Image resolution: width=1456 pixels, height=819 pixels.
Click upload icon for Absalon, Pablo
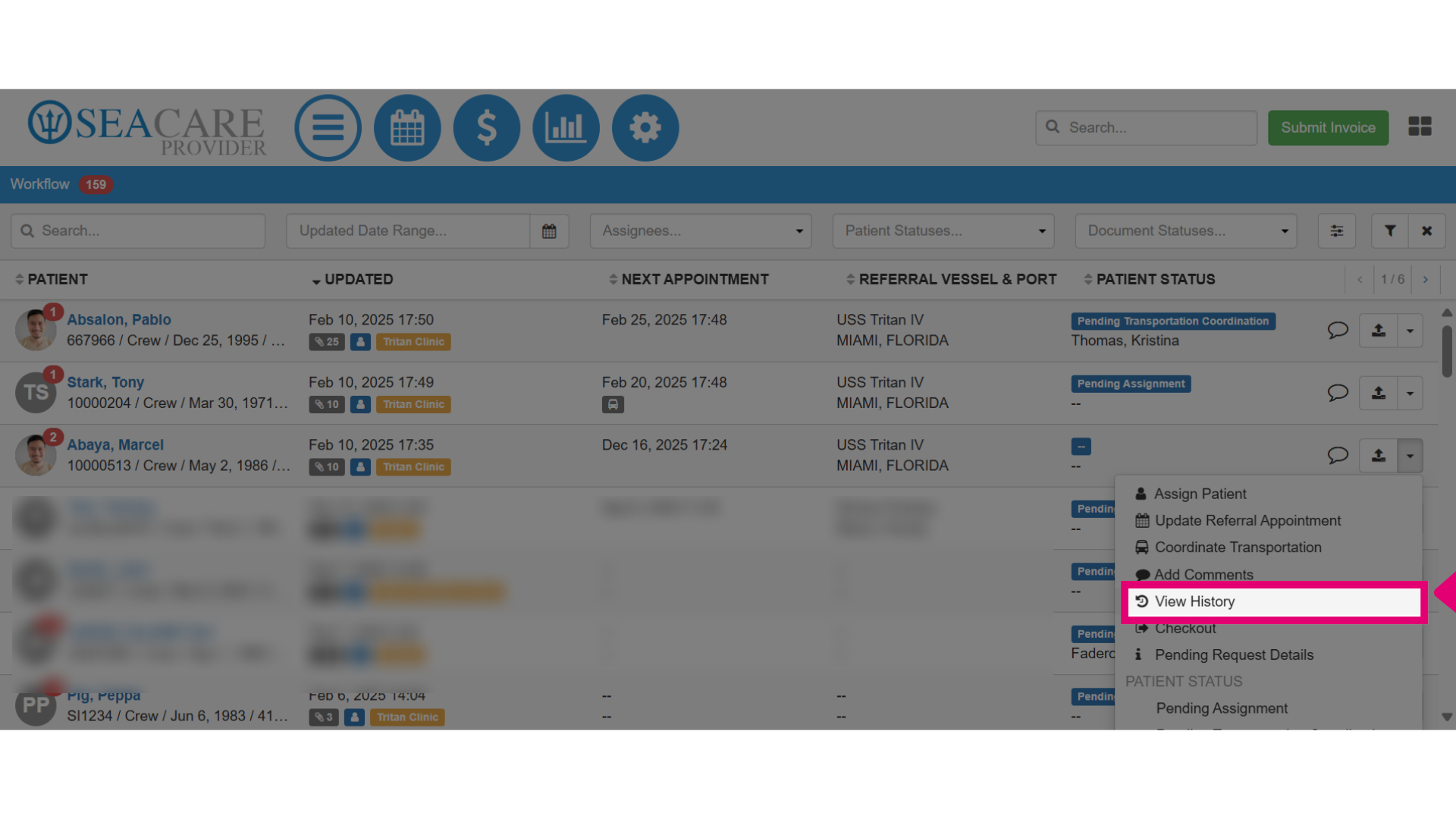[1379, 331]
